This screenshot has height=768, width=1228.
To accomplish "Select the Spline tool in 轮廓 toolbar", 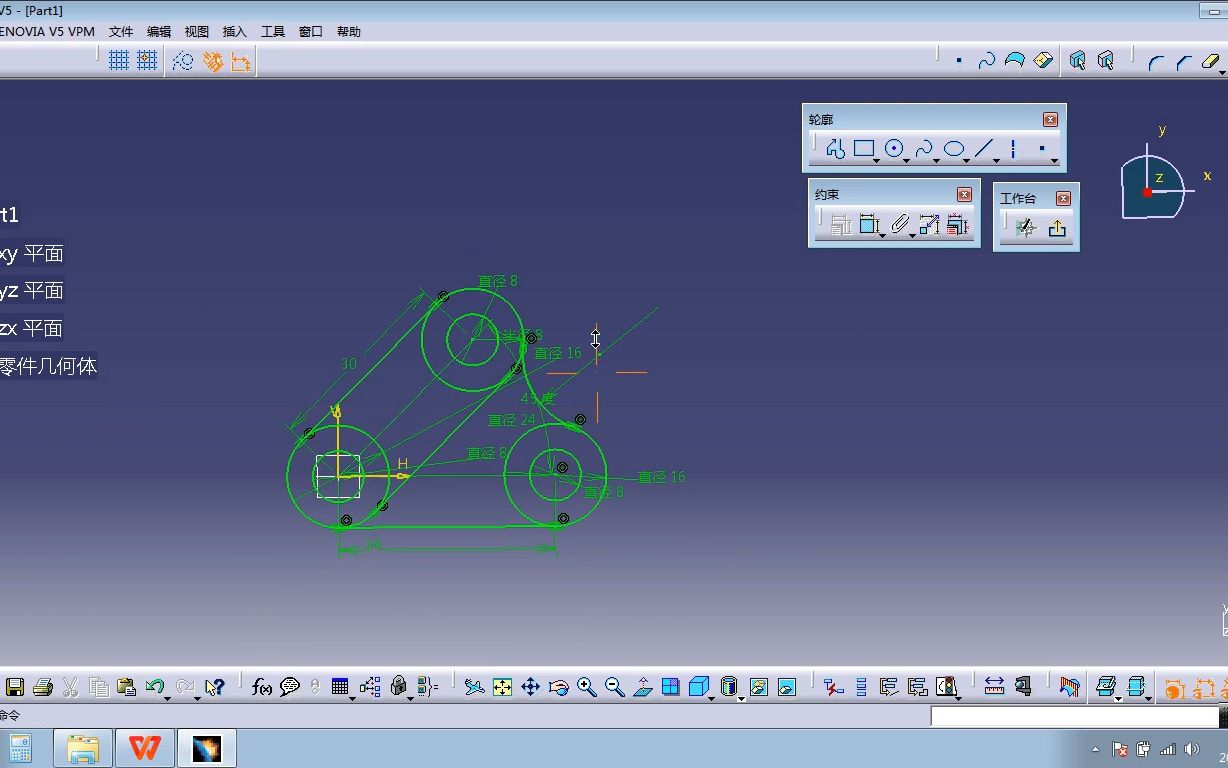I will 924,149.
